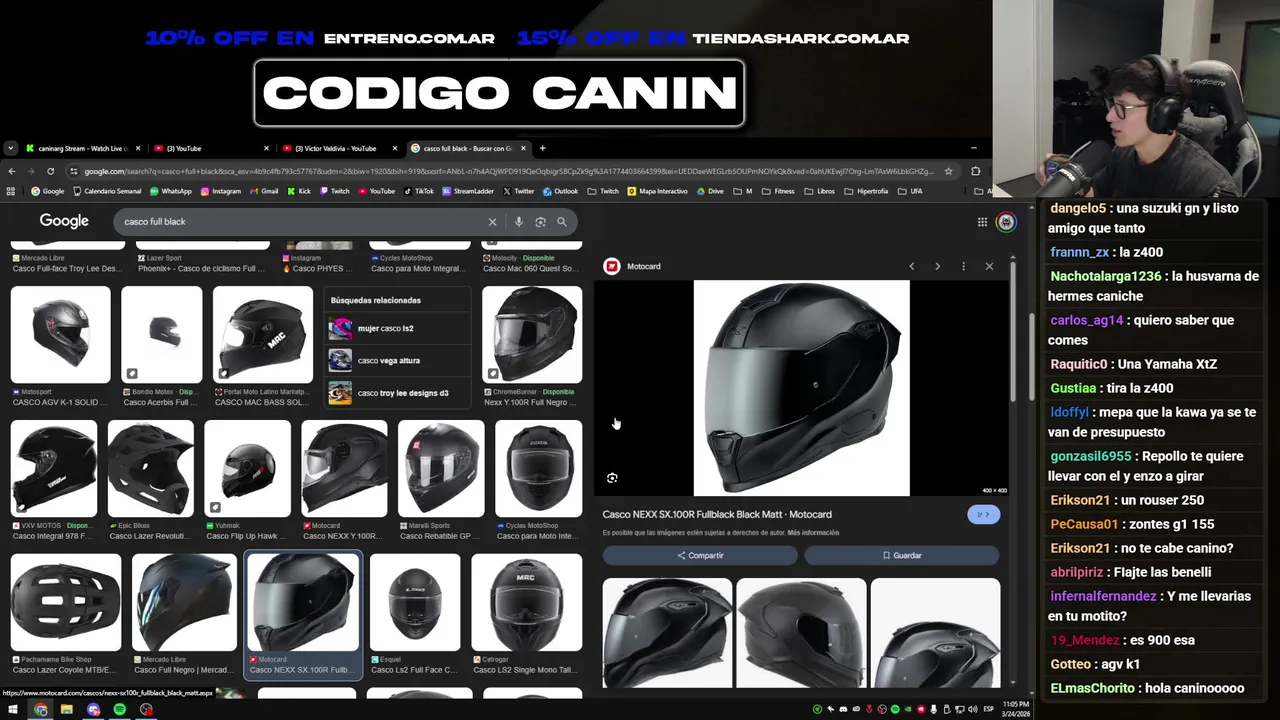Click the browser address bar
Image resolution: width=1280 pixels, height=720 pixels.
click(x=509, y=171)
